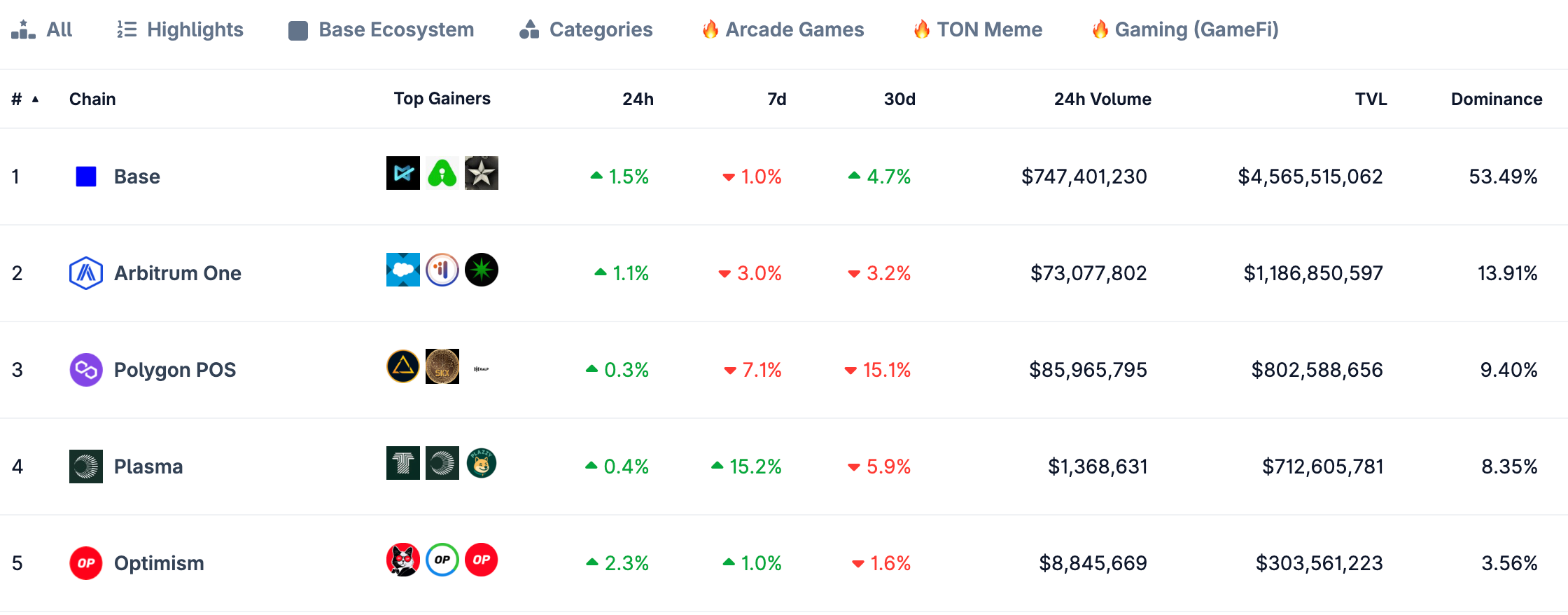Sort by the # rank column arrow
Viewport: 1568px width, 615px height.
tap(35, 99)
